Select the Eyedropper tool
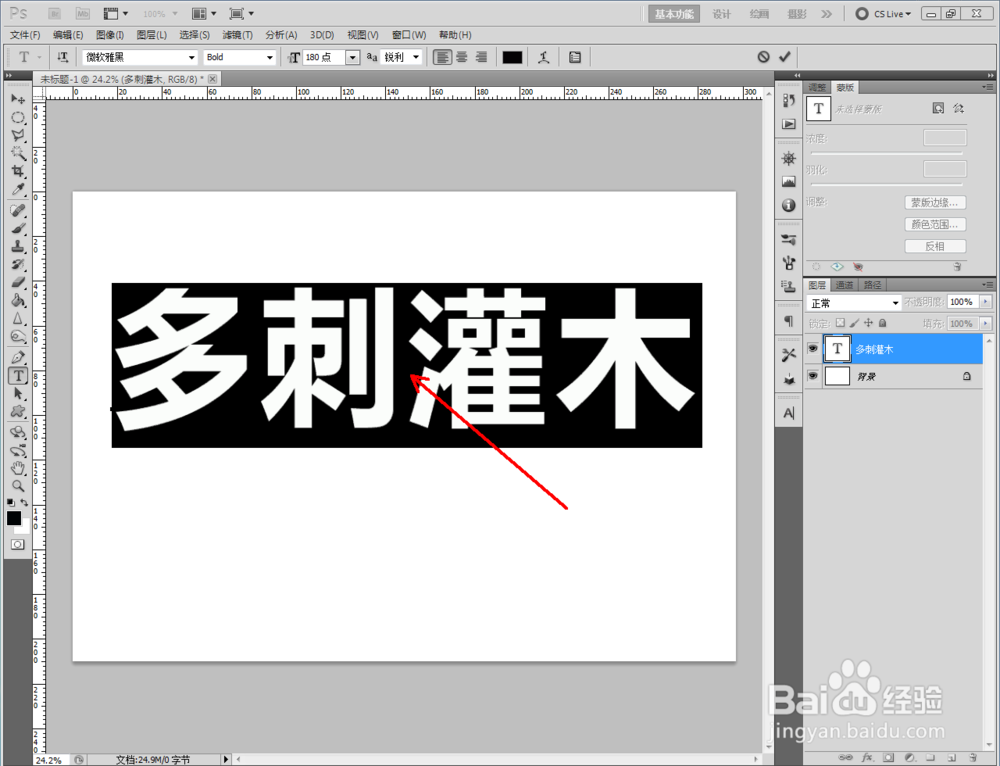The image size is (1000, 766). [18, 189]
